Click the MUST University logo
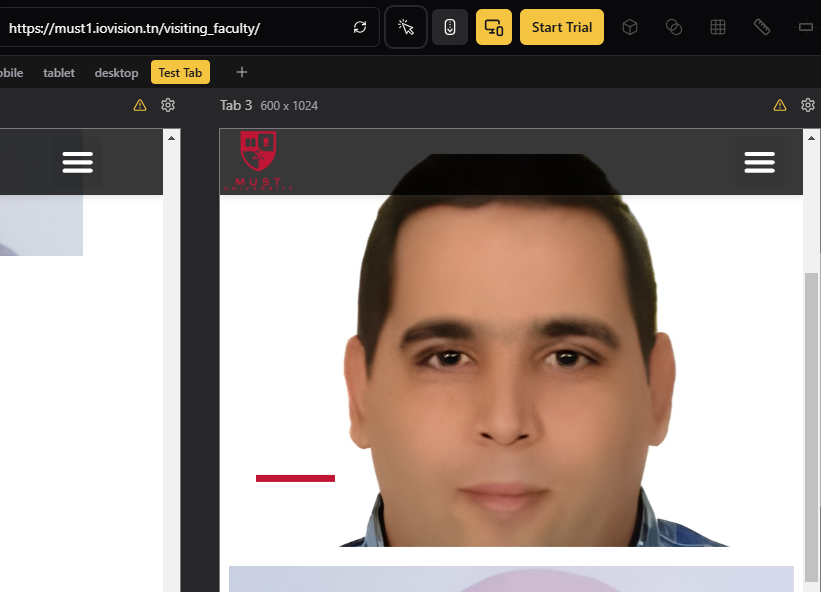The image size is (821, 592). [258, 161]
